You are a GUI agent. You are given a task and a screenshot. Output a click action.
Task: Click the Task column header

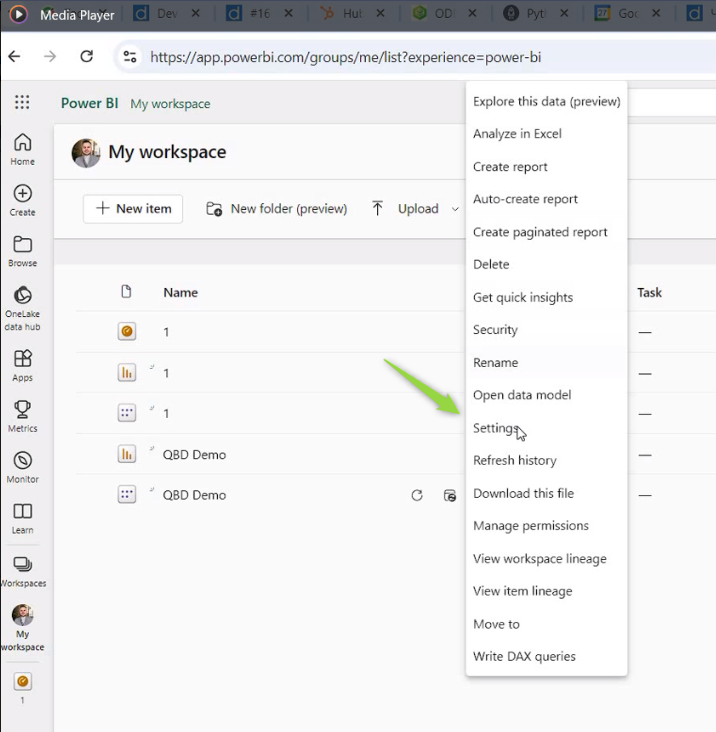click(650, 293)
